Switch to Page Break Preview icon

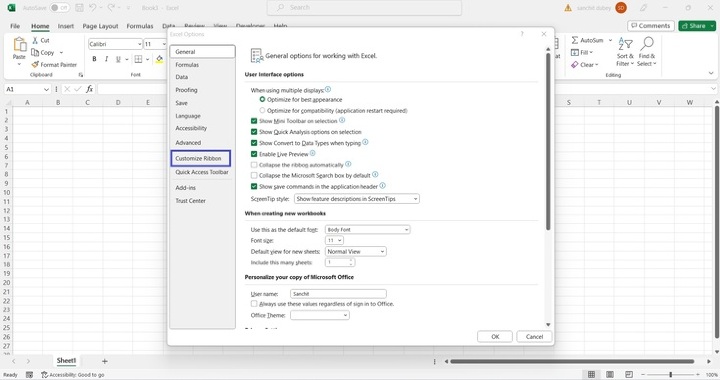(x=629, y=374)
